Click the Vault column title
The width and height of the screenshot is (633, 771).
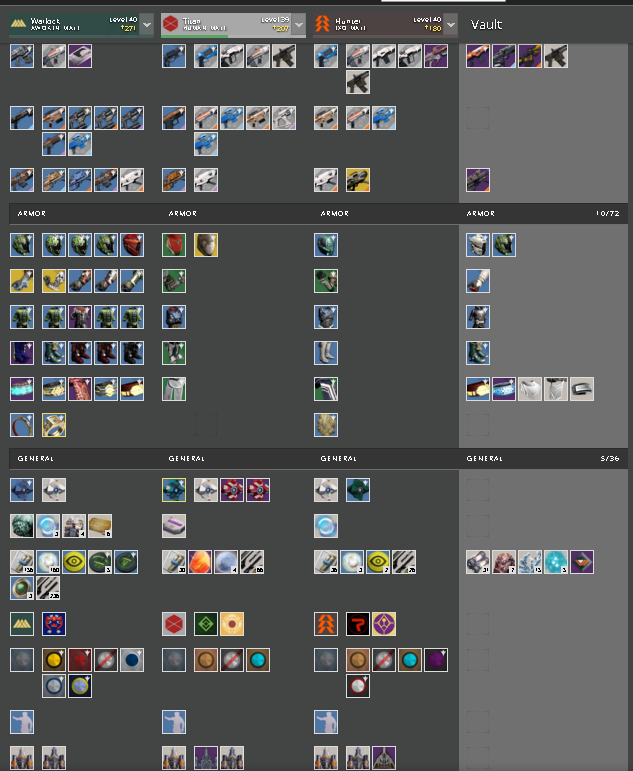[486, 25]
